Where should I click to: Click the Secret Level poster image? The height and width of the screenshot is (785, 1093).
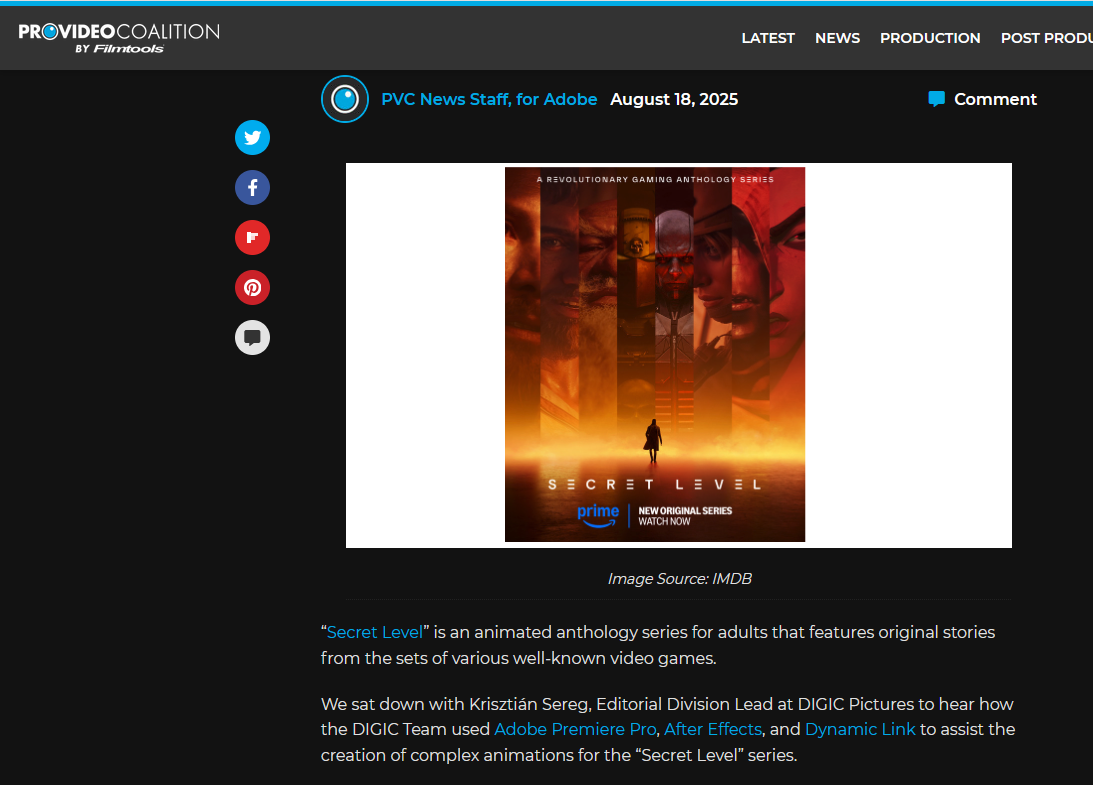tap(655, 355)
